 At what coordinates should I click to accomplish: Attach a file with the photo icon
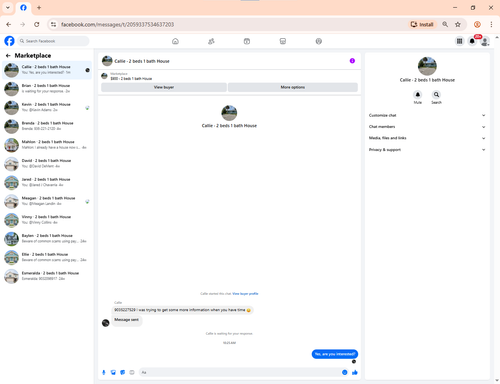point(113,372)
